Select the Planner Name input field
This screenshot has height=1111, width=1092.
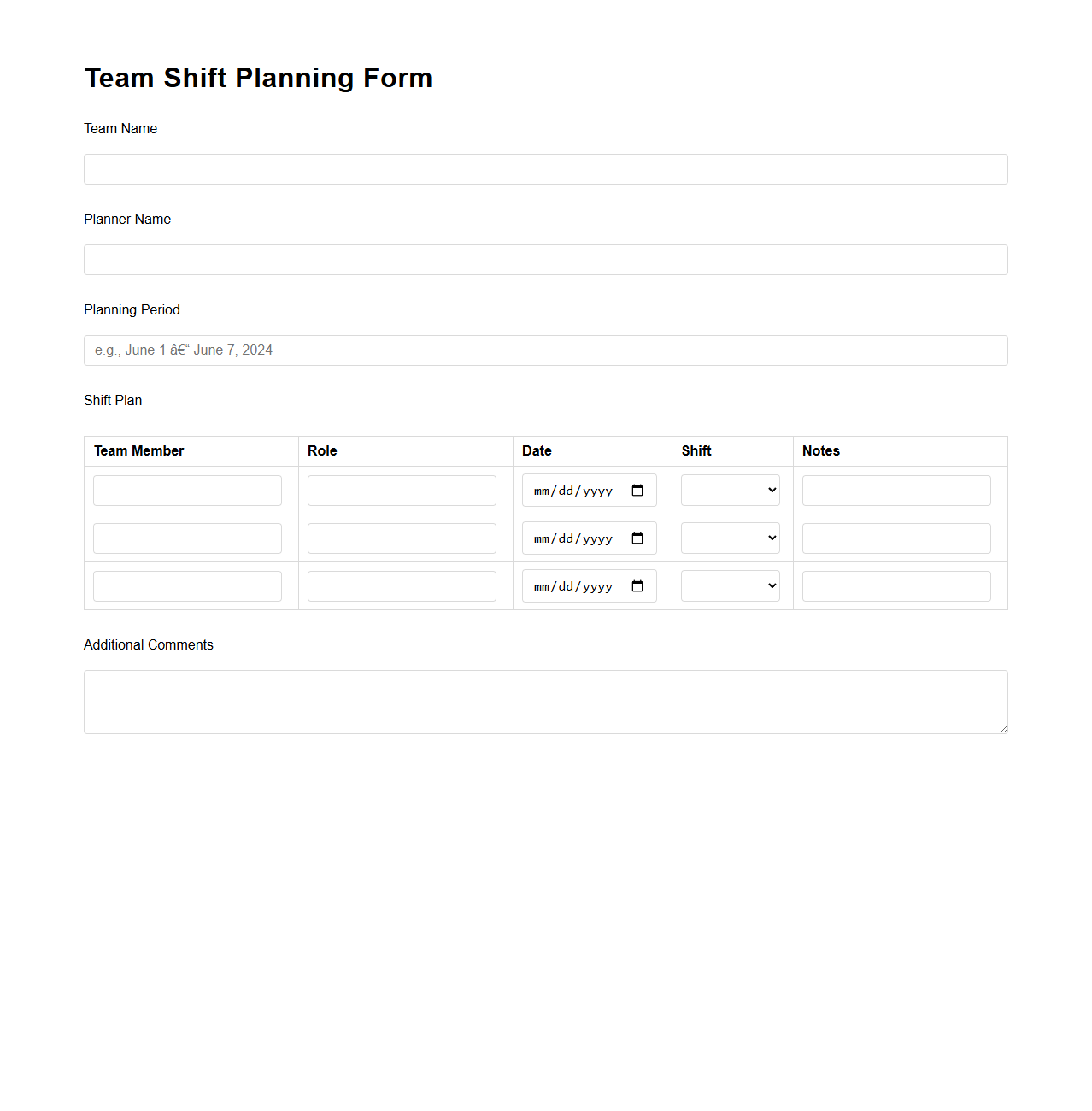[x=545, y=259]
